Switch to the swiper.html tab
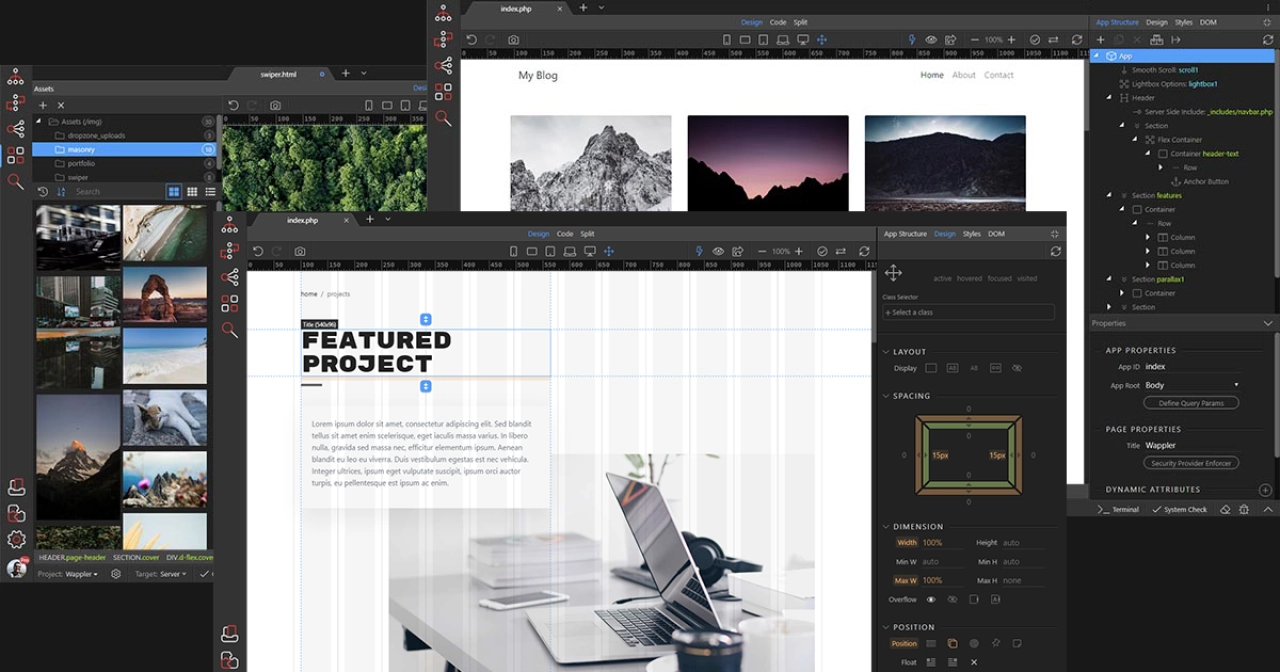1280x672 pixels. (280, 74)
